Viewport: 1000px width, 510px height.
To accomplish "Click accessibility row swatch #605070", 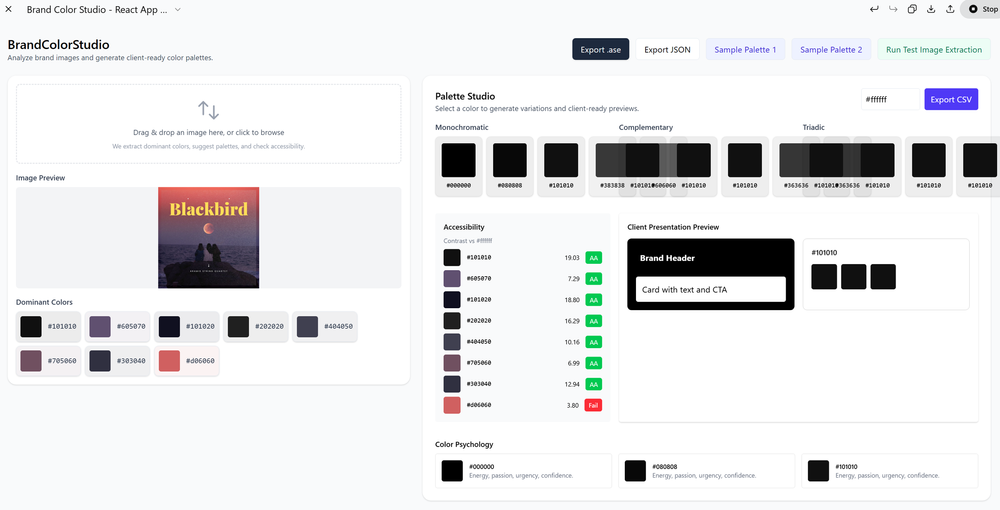I will click(x=452, y=279).
